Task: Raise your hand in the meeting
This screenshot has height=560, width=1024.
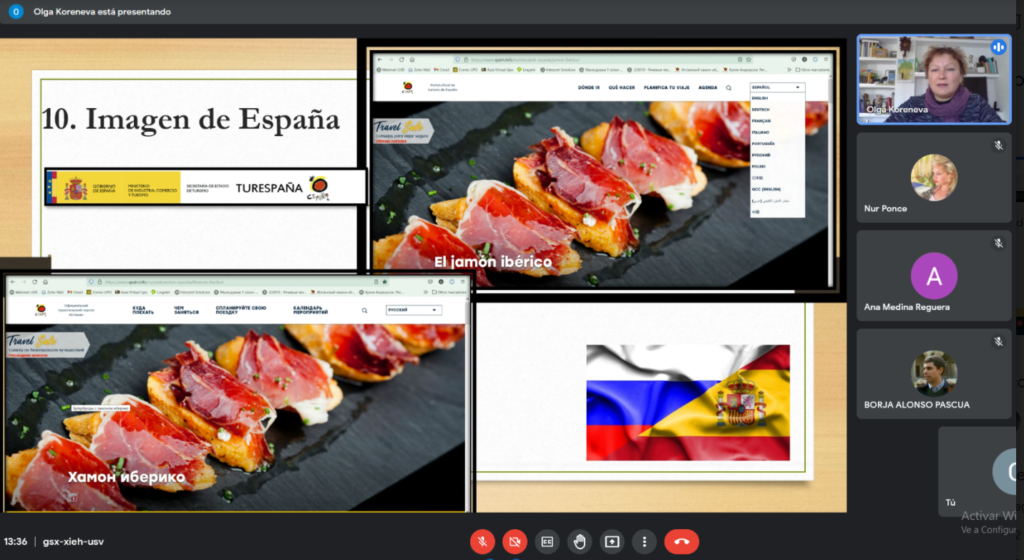Action: 579,541
